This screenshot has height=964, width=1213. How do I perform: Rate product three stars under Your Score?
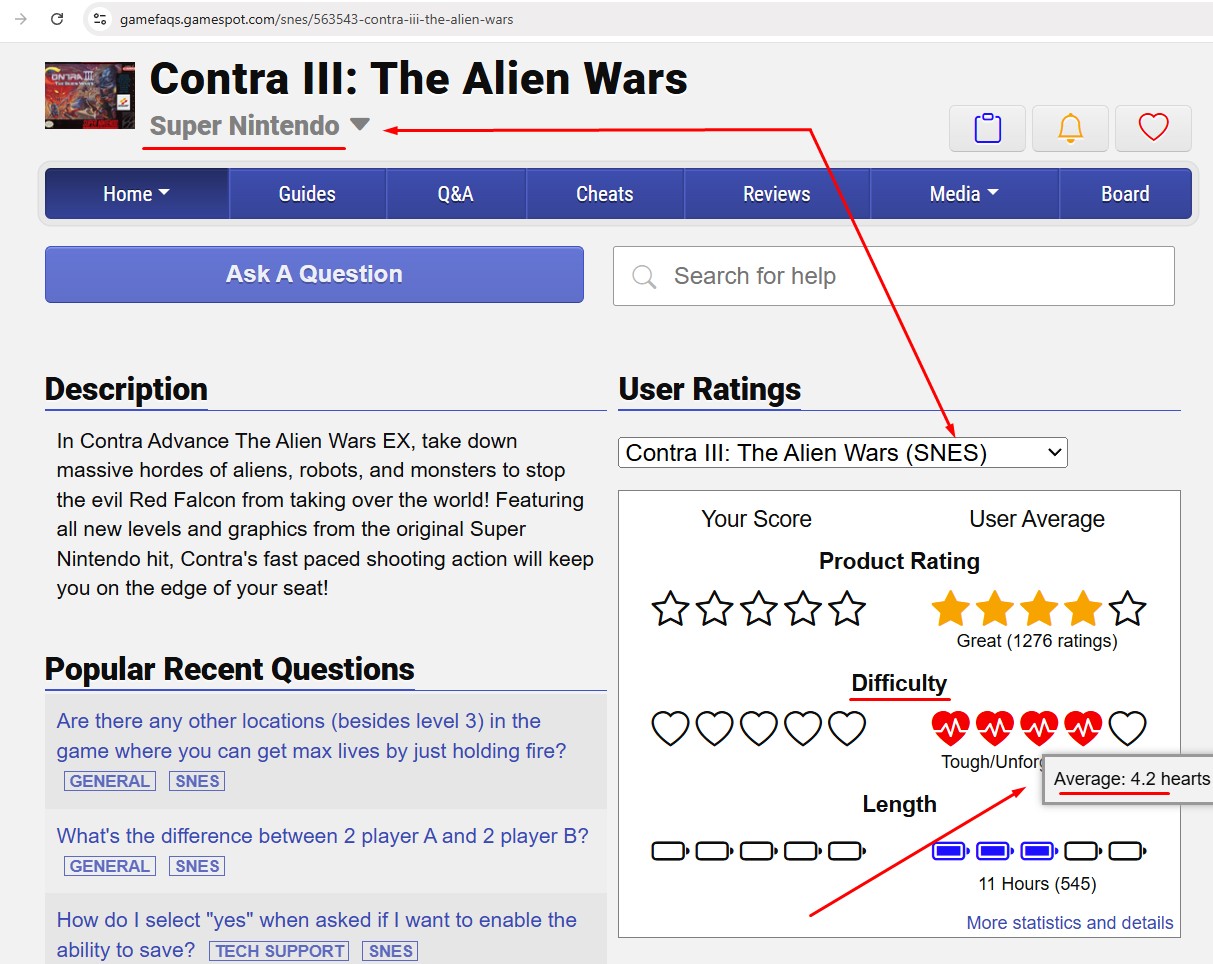click(x=758, y=608)
